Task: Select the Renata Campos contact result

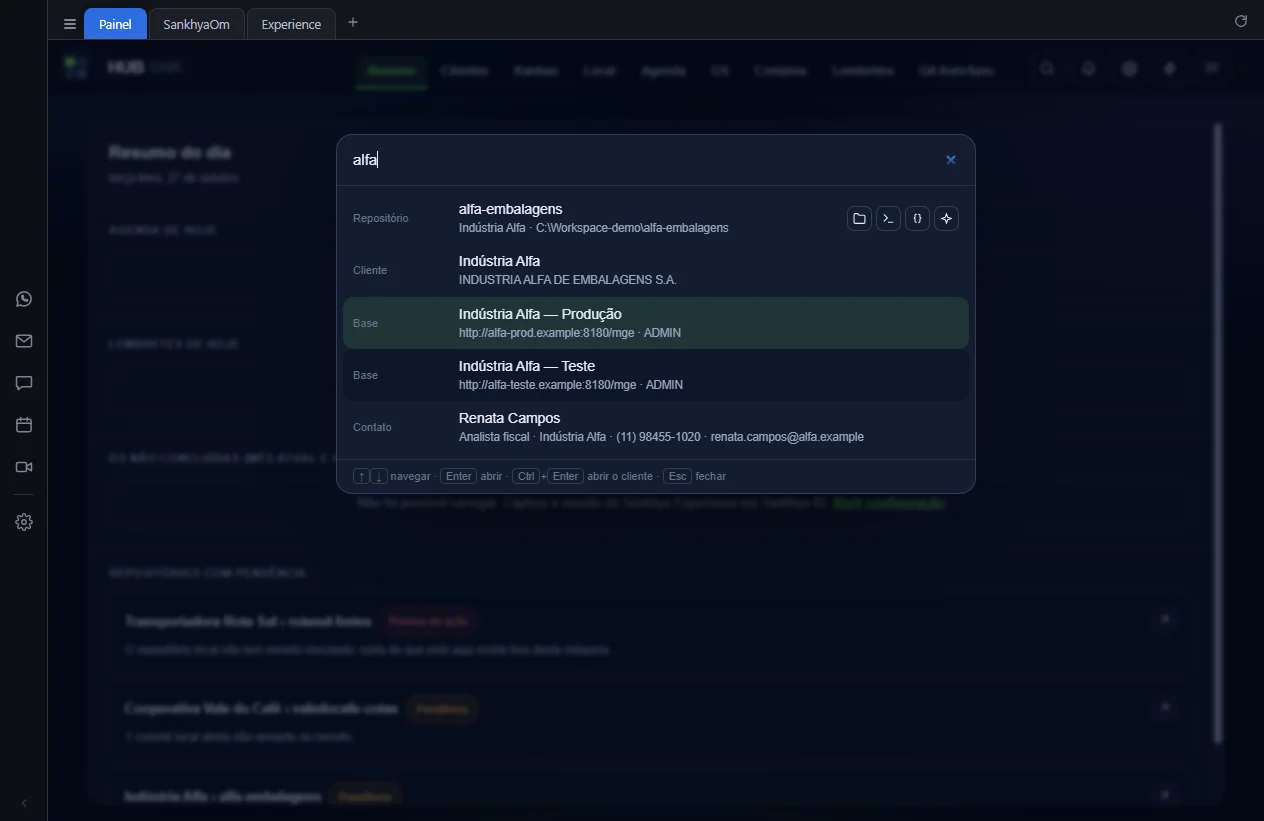Action: [656, 427]
